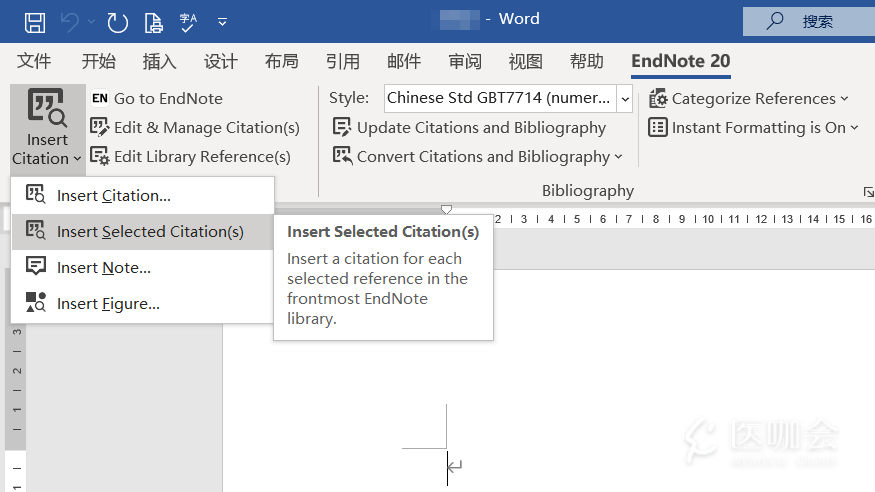
Task: Switch to the 帮助 tab
Action: click(x=586, y=61)
